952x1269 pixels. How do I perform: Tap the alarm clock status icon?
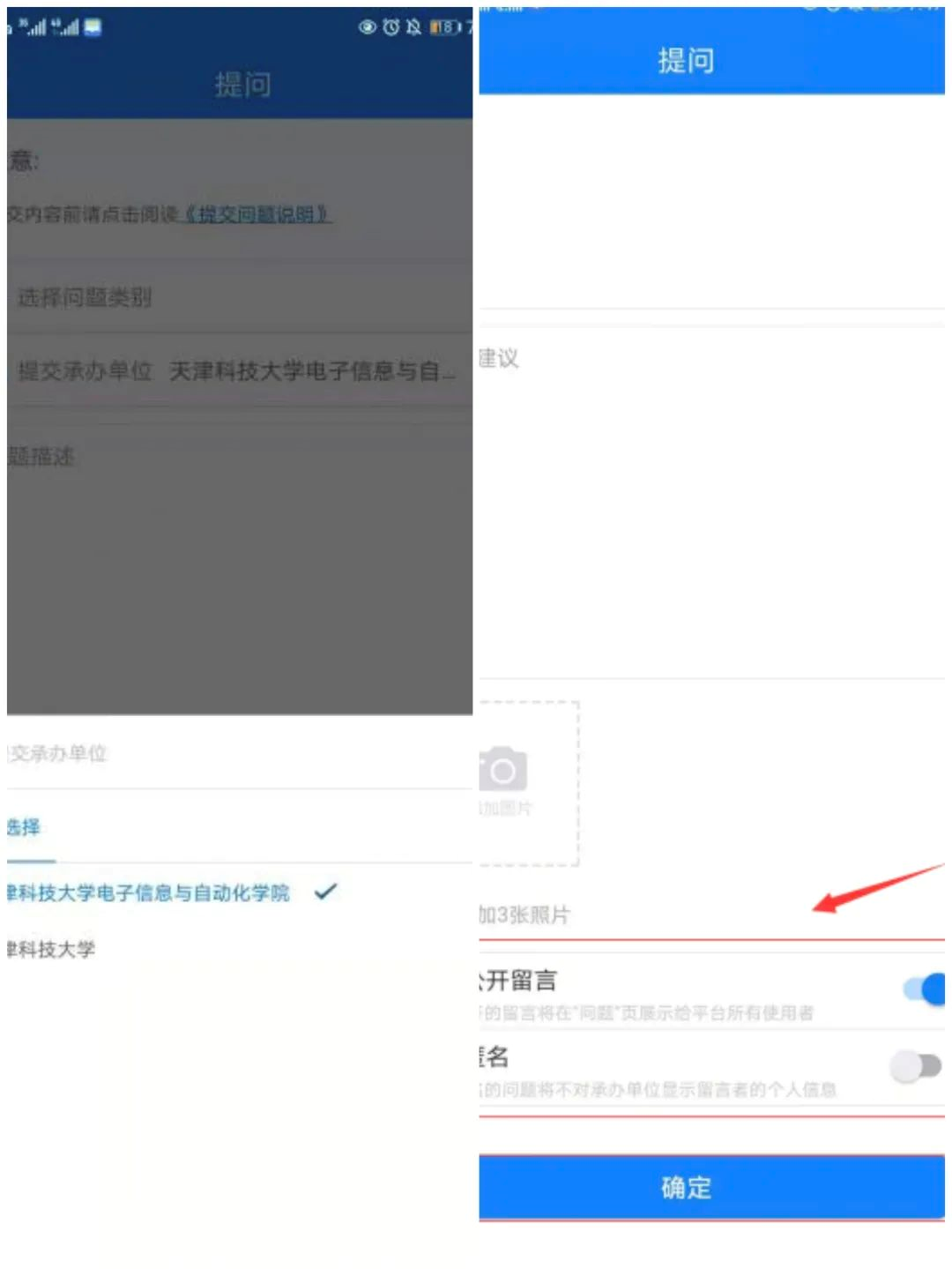pos(390,27)
